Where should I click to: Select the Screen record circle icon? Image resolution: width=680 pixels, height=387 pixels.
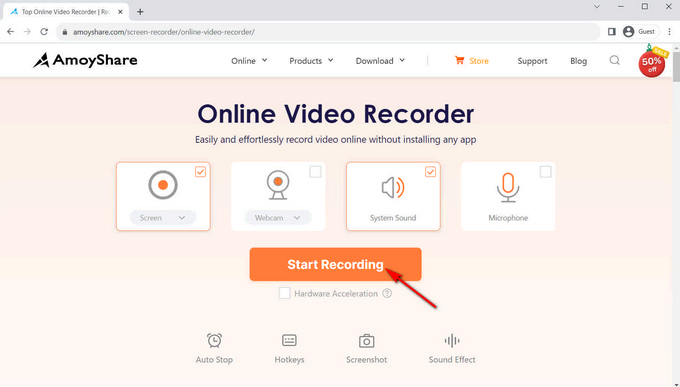tap(163, 185)
